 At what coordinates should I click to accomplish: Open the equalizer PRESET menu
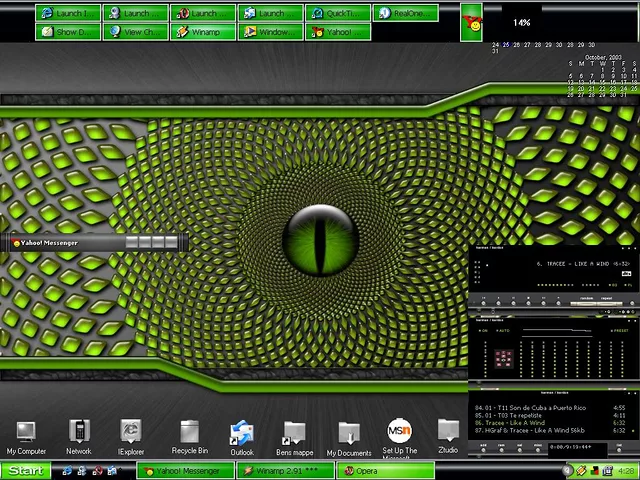click(x=620, y=330)
